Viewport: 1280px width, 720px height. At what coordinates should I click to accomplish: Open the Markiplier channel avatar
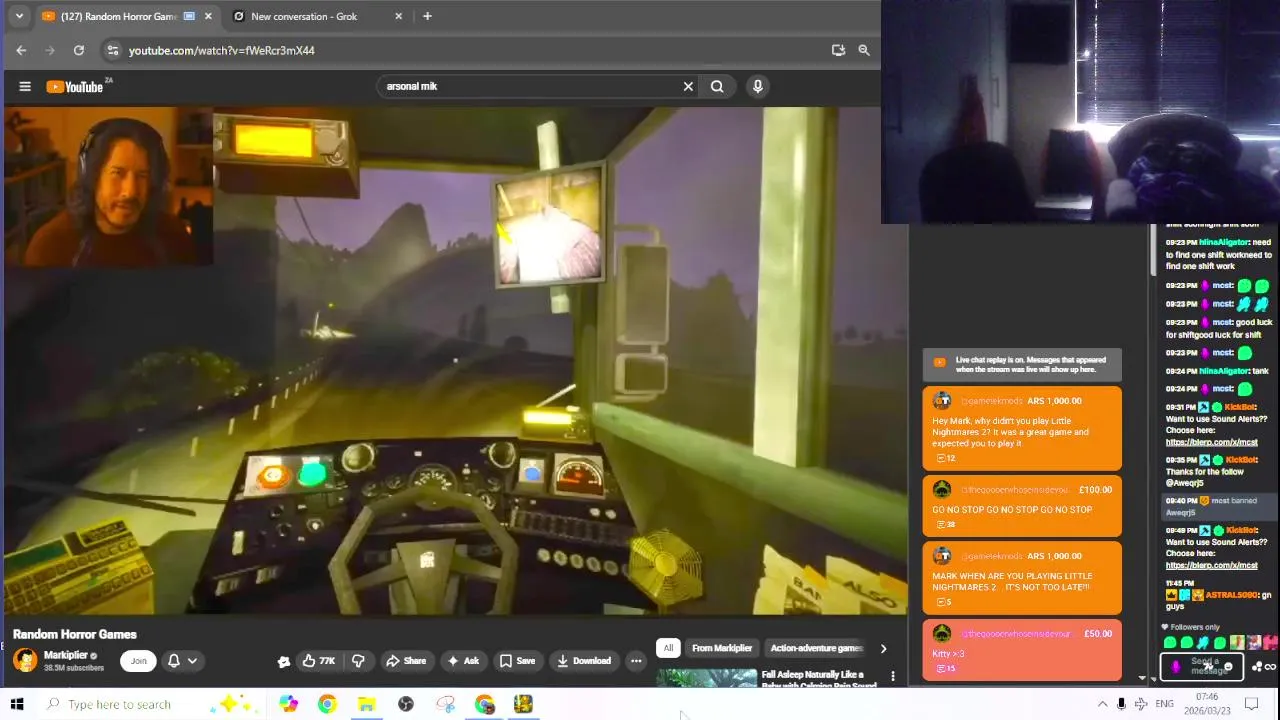(x=25, y=660)
